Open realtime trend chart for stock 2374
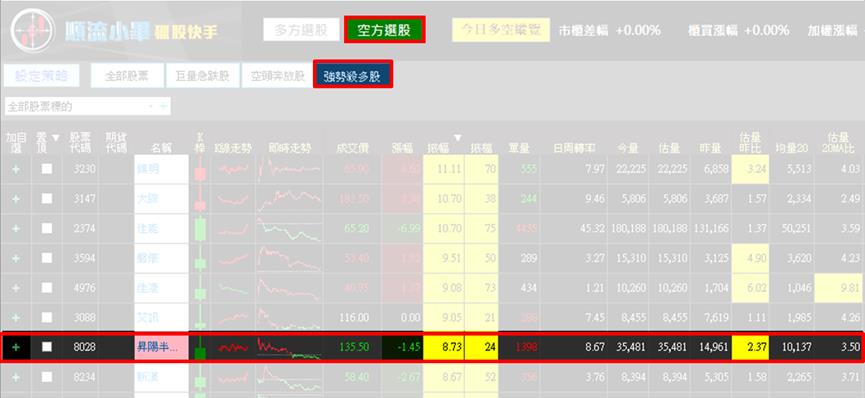Image resolution: width=865 pixels, height=398 pixels. (x=289, y=229)
